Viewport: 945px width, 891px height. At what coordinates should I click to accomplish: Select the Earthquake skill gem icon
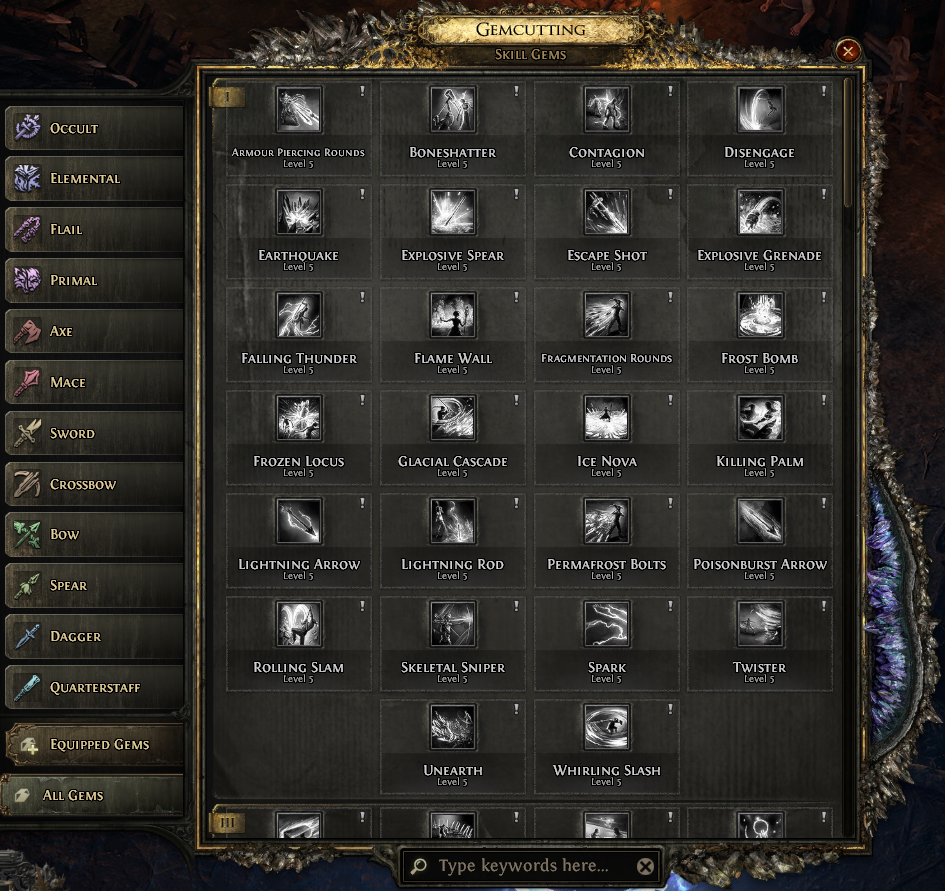click(x=299, y=212)
